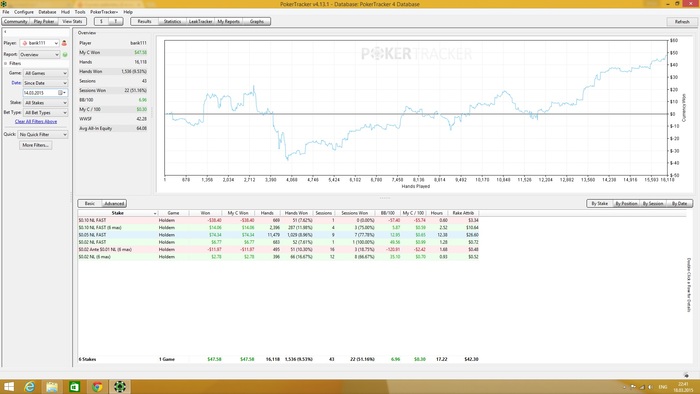
Task: Toggle the dollar currency mode button
Action: (101, 21)
